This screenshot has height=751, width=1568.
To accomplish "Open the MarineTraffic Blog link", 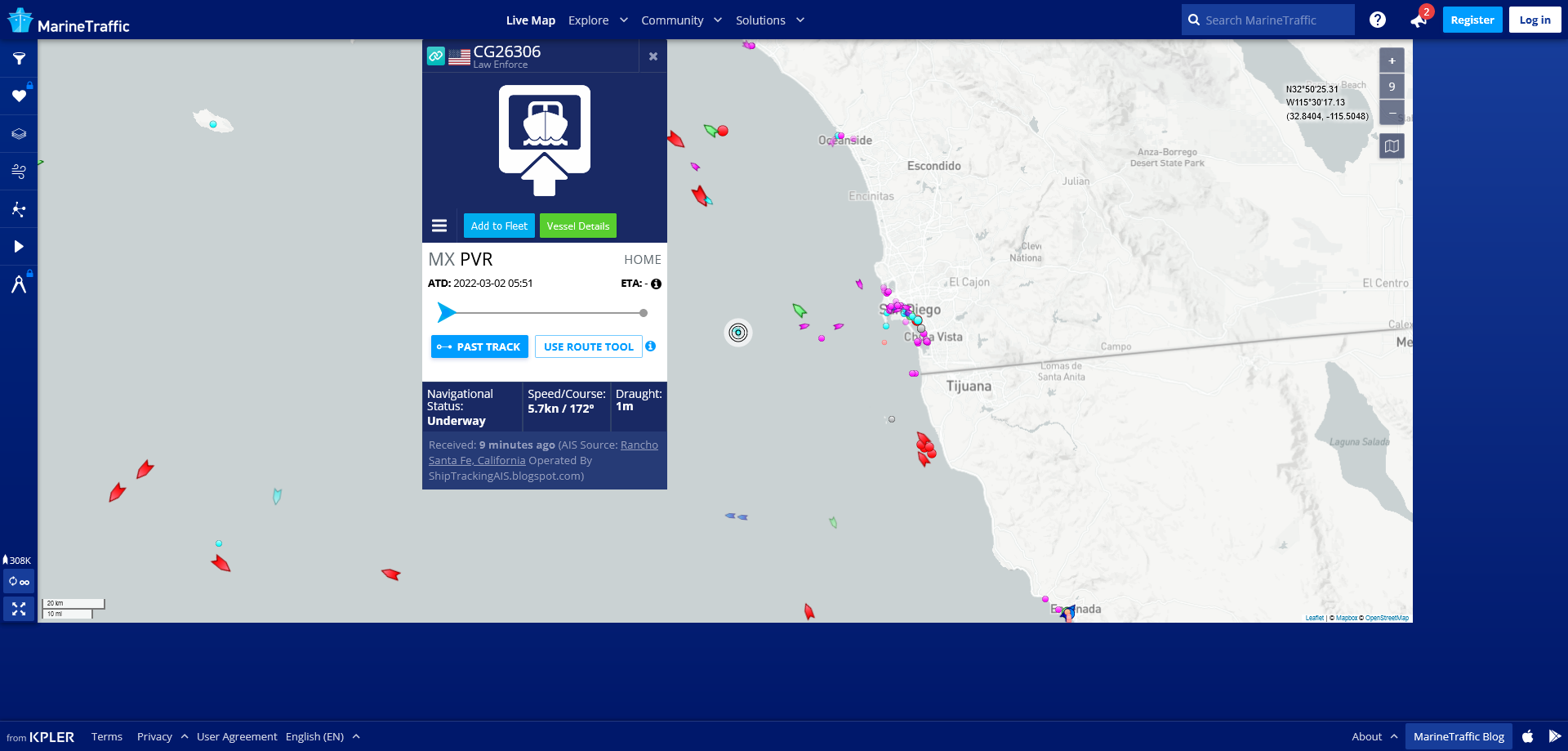I will [1459, 736].
